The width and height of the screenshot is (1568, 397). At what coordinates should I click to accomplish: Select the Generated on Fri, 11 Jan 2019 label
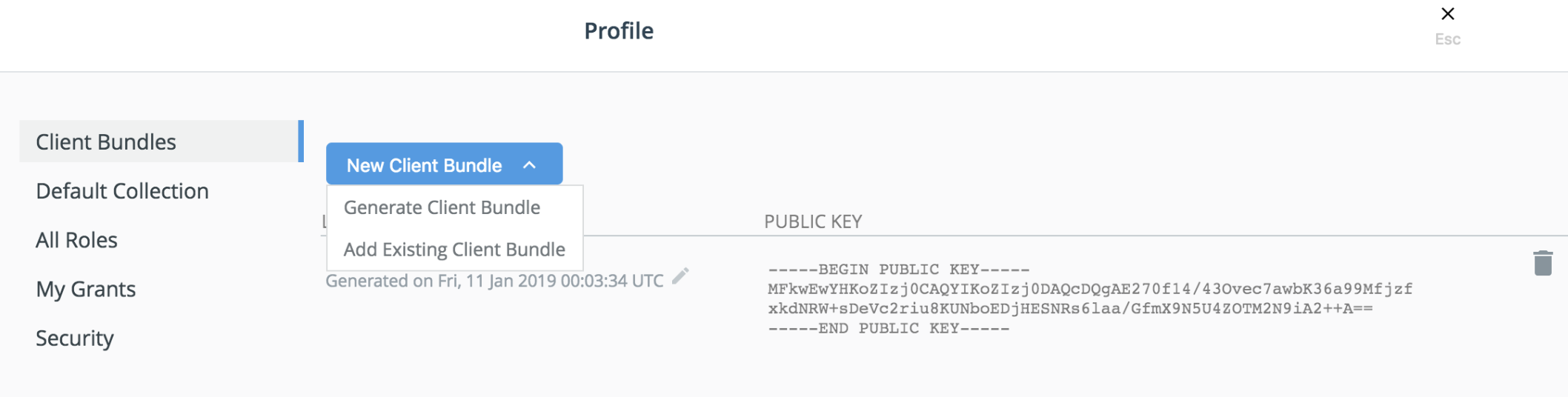pyautogui.click(x=494, y=281)
